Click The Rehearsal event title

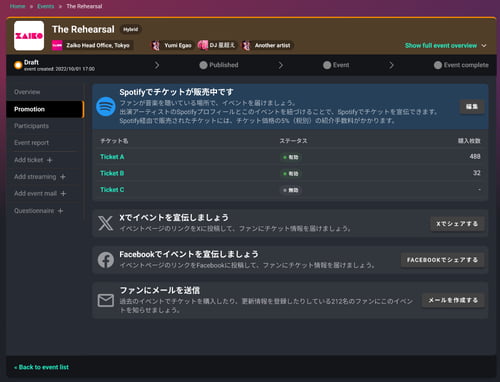83,29
